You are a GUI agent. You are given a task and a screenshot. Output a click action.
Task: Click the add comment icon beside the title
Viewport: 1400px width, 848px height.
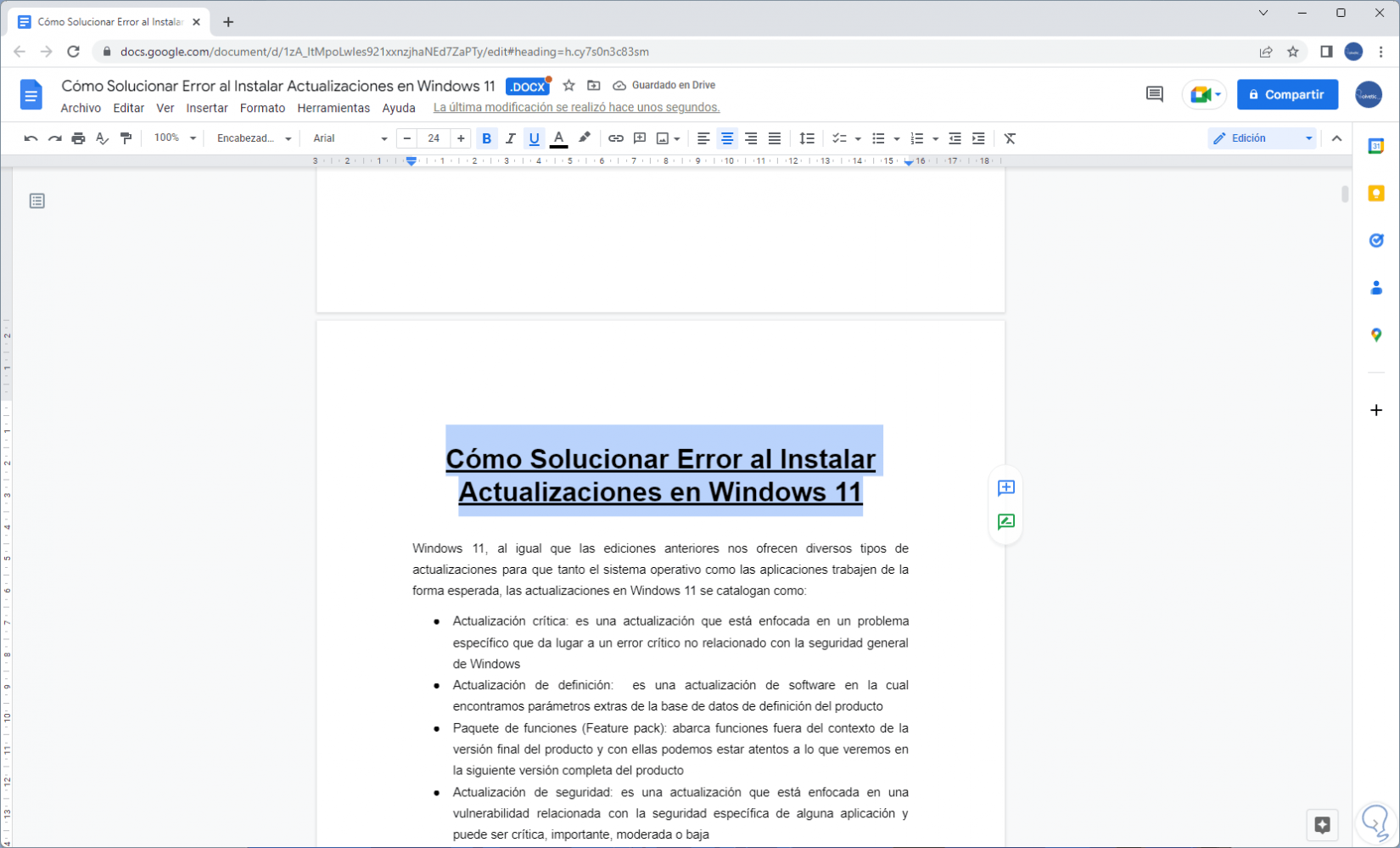coord(1005,487)
